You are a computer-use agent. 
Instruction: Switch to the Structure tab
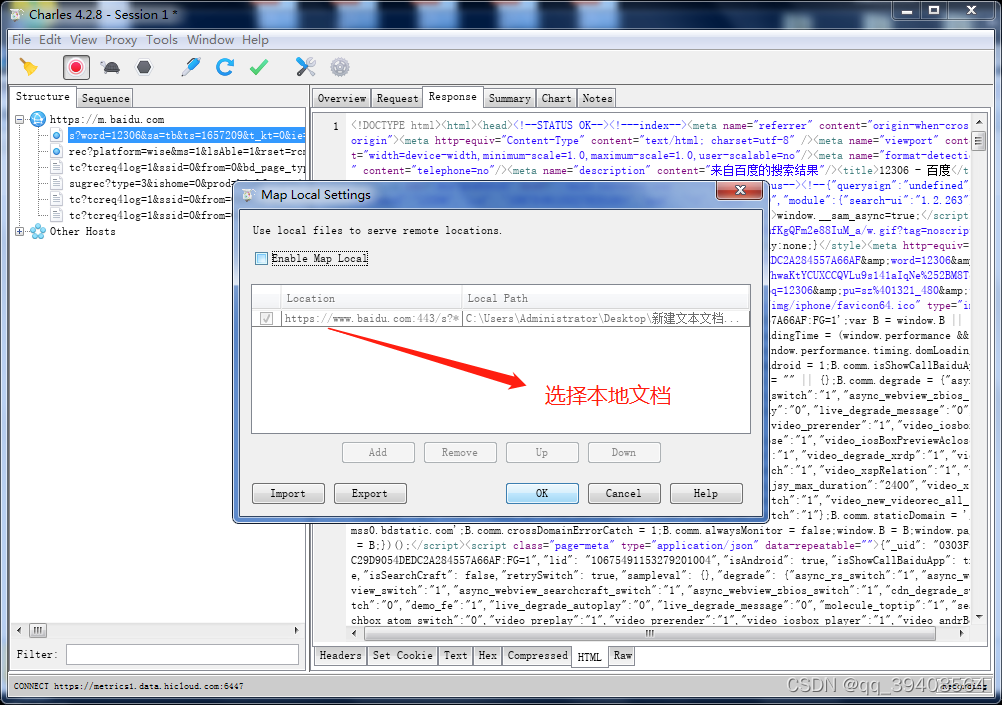(x=43, y=97)
